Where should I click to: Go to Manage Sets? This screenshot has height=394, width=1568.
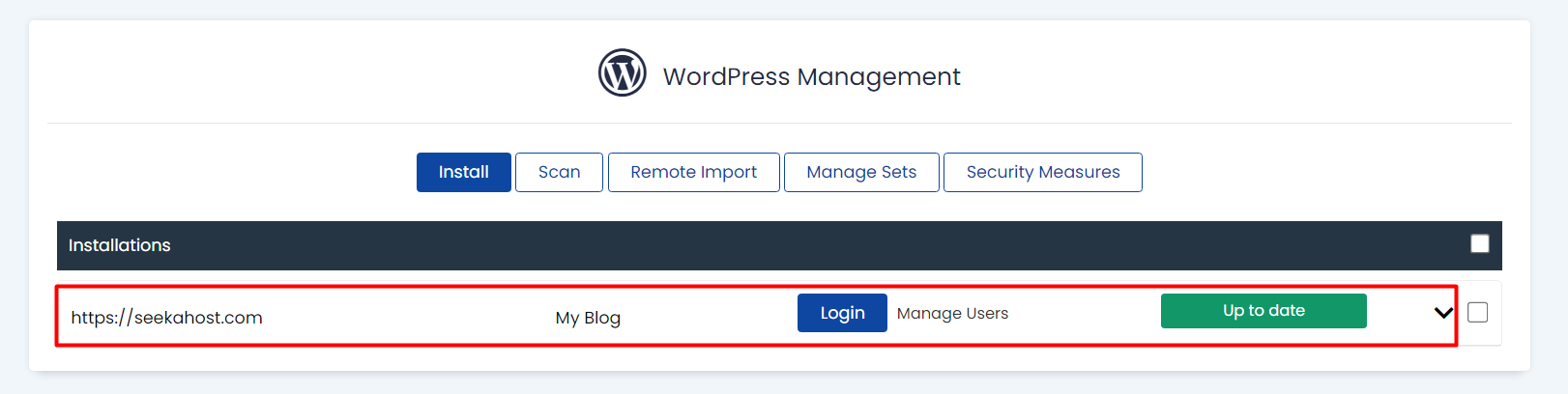860,172
